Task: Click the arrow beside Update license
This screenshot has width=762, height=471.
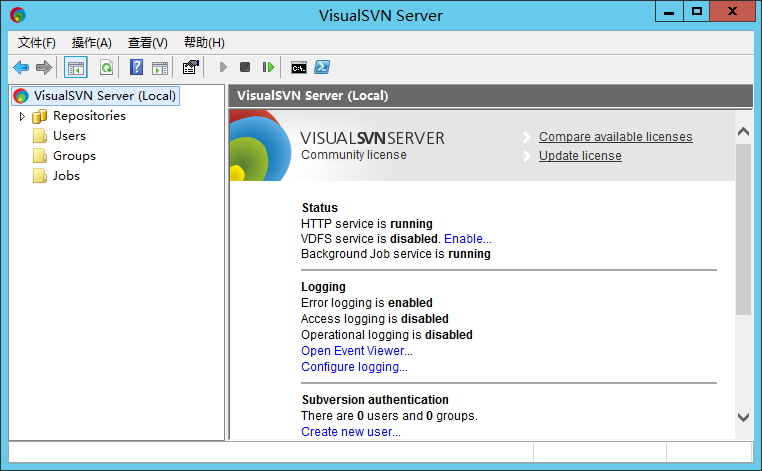Action: [x=527, y=156]
